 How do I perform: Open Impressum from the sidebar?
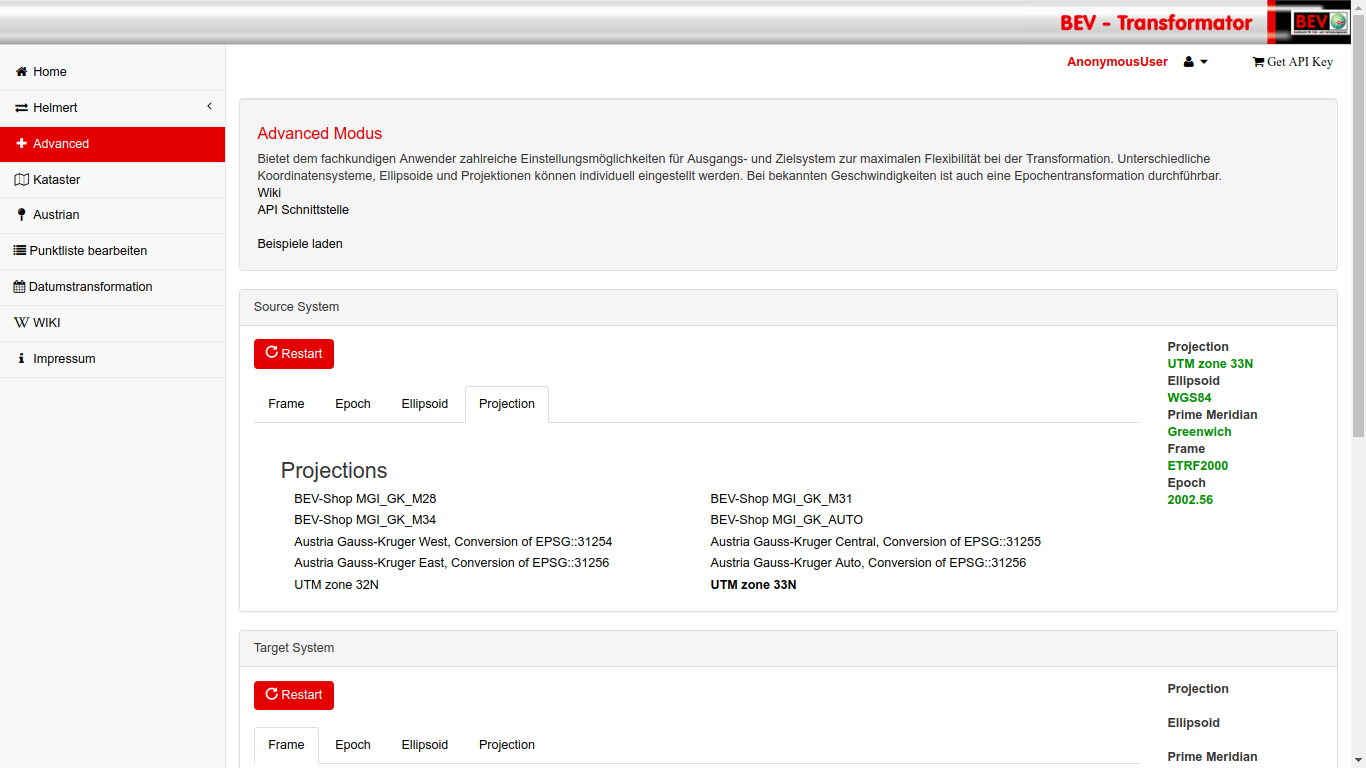tap(112, 359)
